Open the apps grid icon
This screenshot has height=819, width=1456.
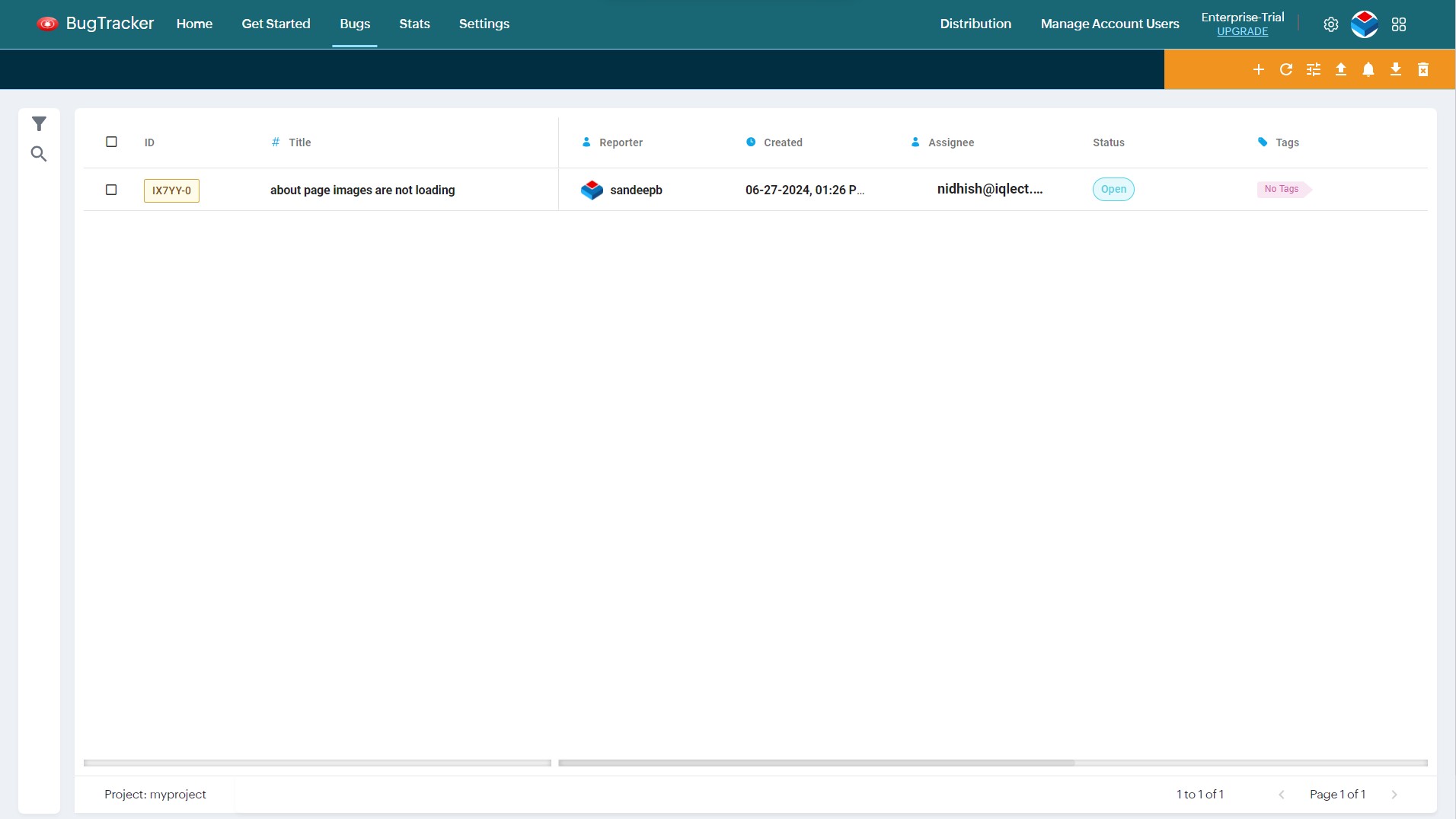[1399, 24]
